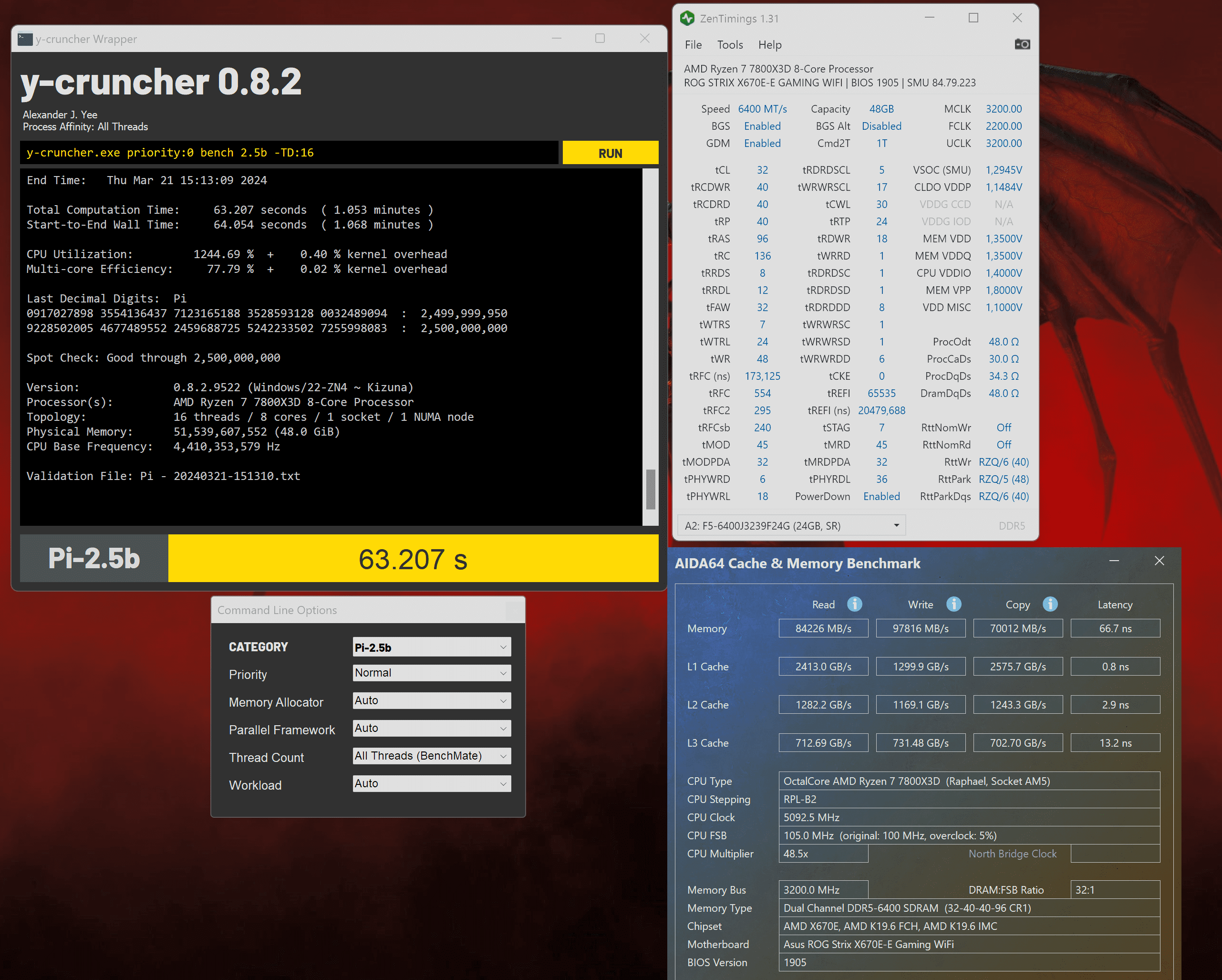
Task: Click the ZenTimings tCL value 32
Action: [x=762, y=170]
